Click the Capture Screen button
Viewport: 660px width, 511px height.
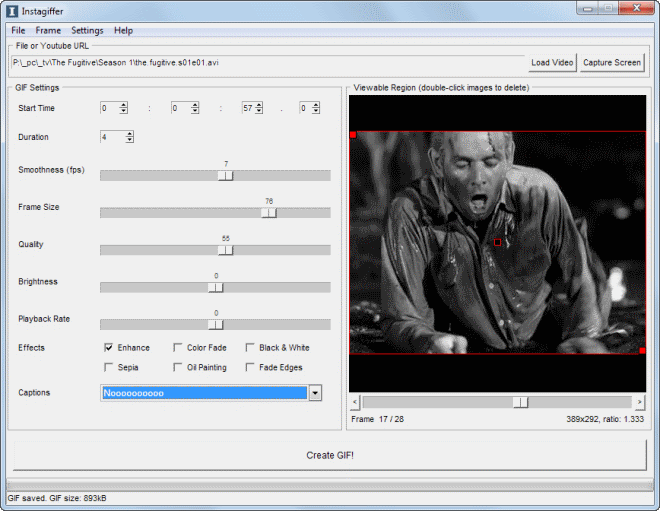pos(612,63)
